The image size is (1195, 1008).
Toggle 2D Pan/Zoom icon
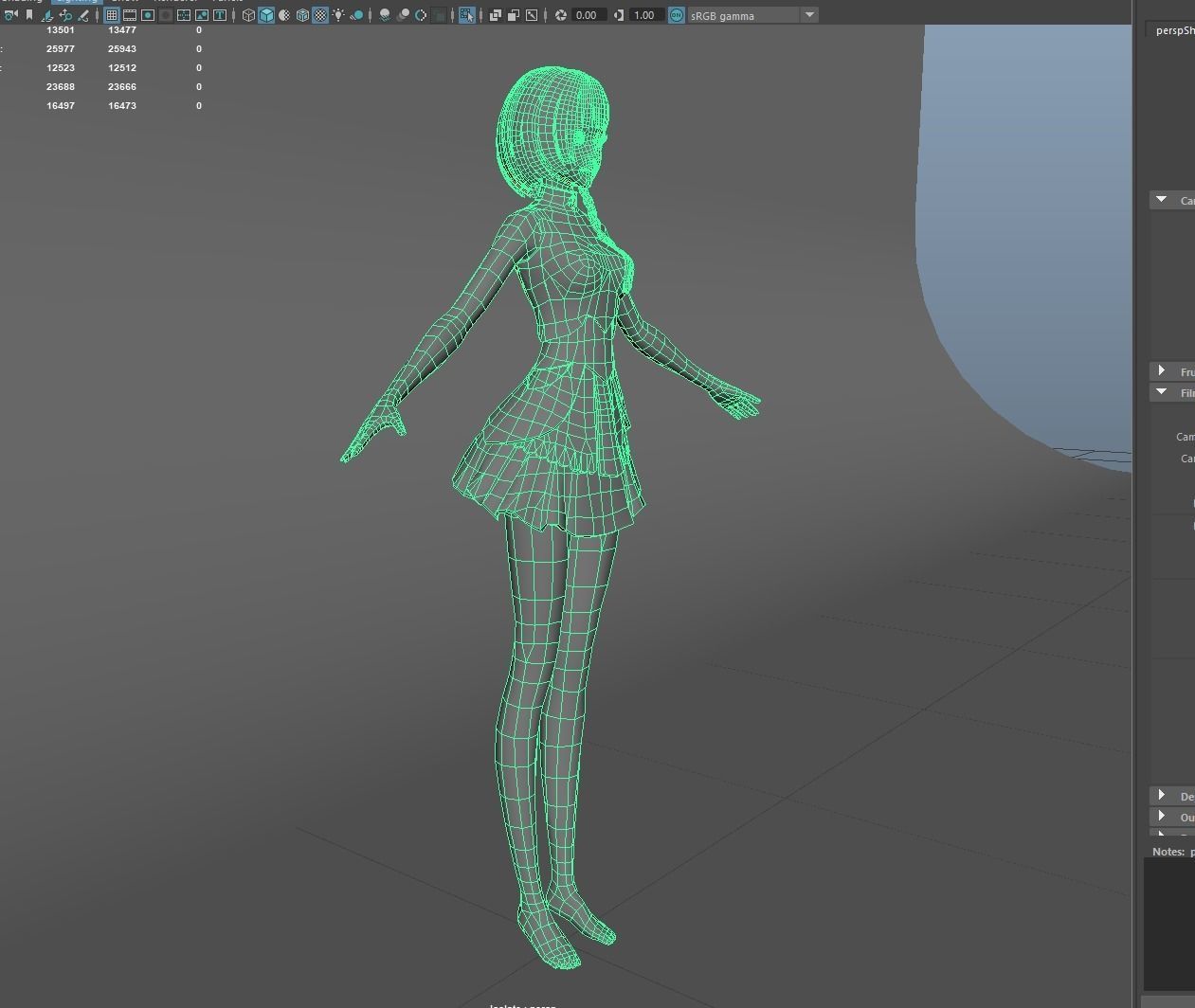pos(64,15)
